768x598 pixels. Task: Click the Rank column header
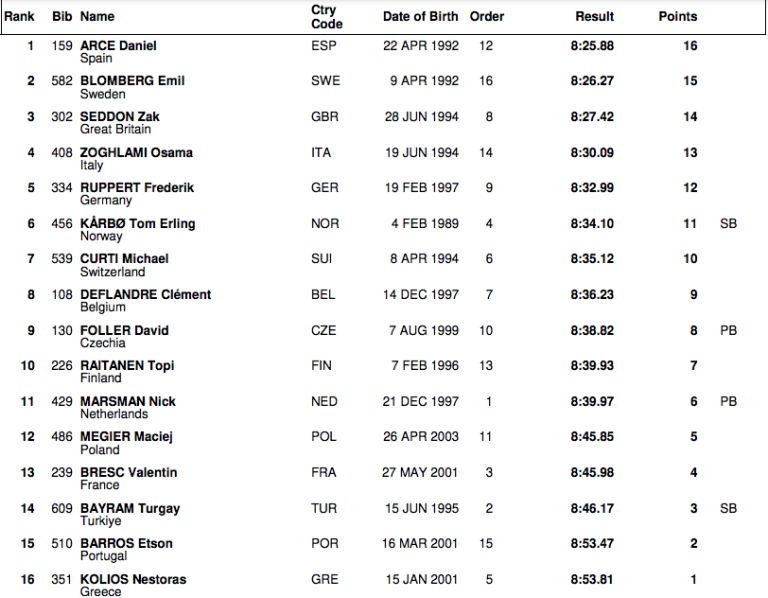click(x=19, y=16)
